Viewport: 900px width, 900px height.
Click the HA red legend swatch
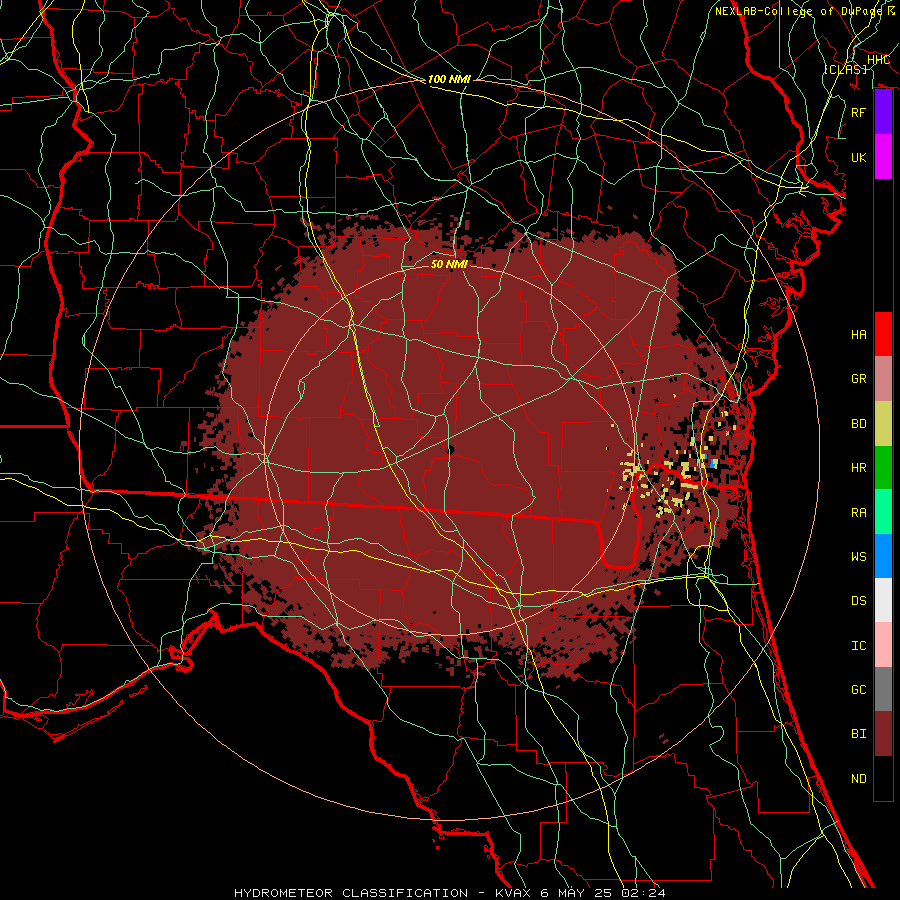point(883,334)
